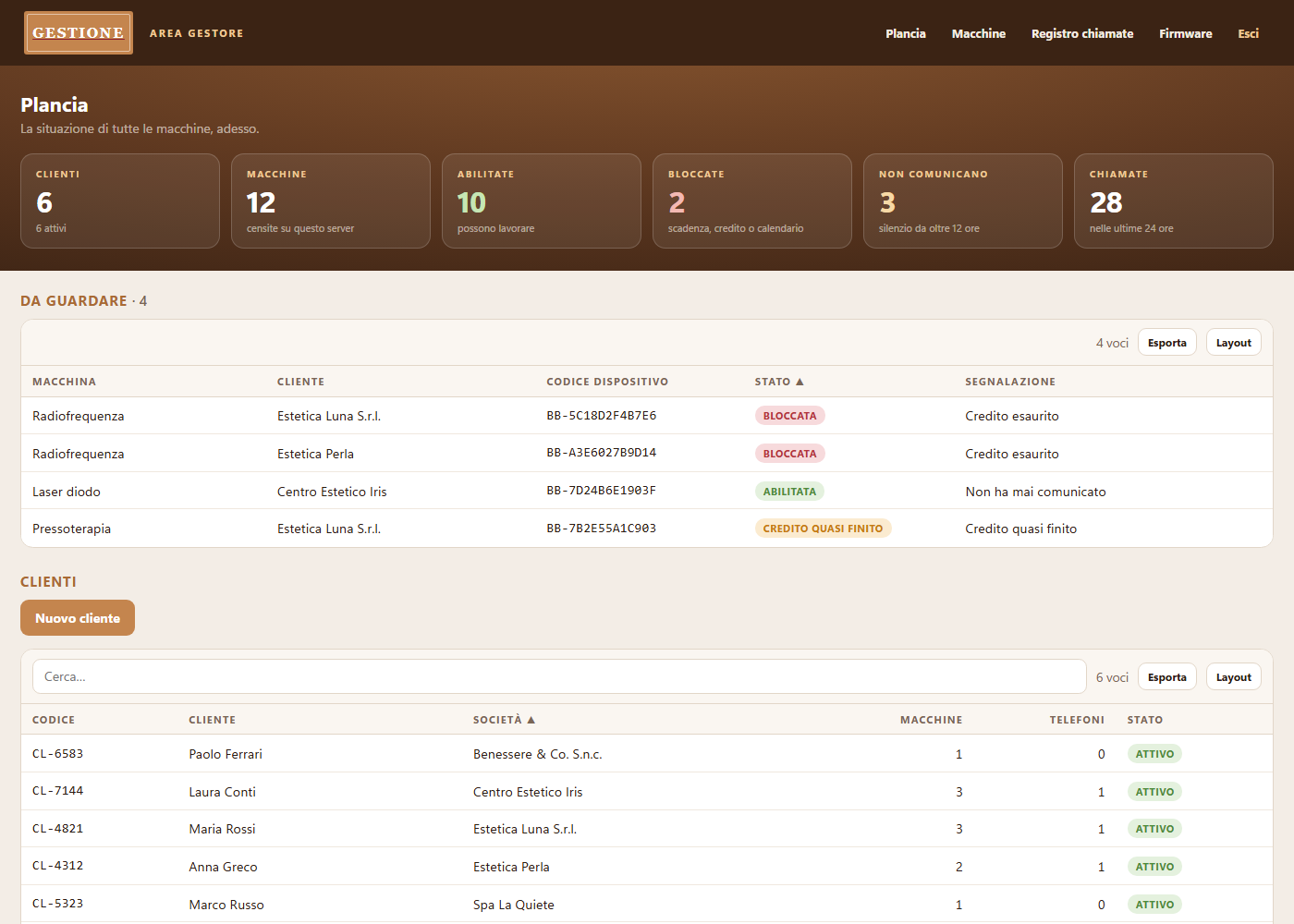Sort by the Stato column with arrow
Image resolution: width=1294 pixels, height=924 pixels.
779,382
